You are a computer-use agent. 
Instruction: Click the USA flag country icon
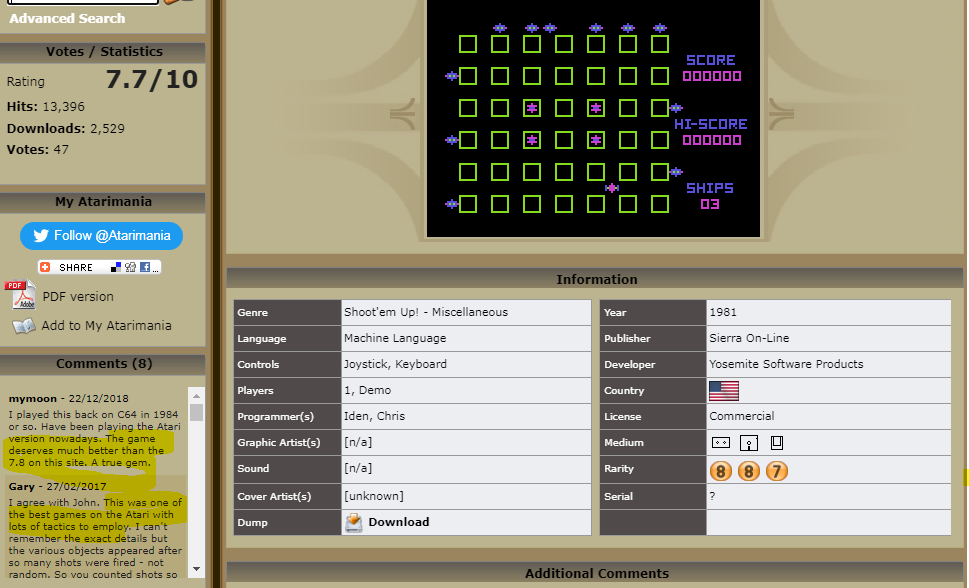[x=723, y=390]
